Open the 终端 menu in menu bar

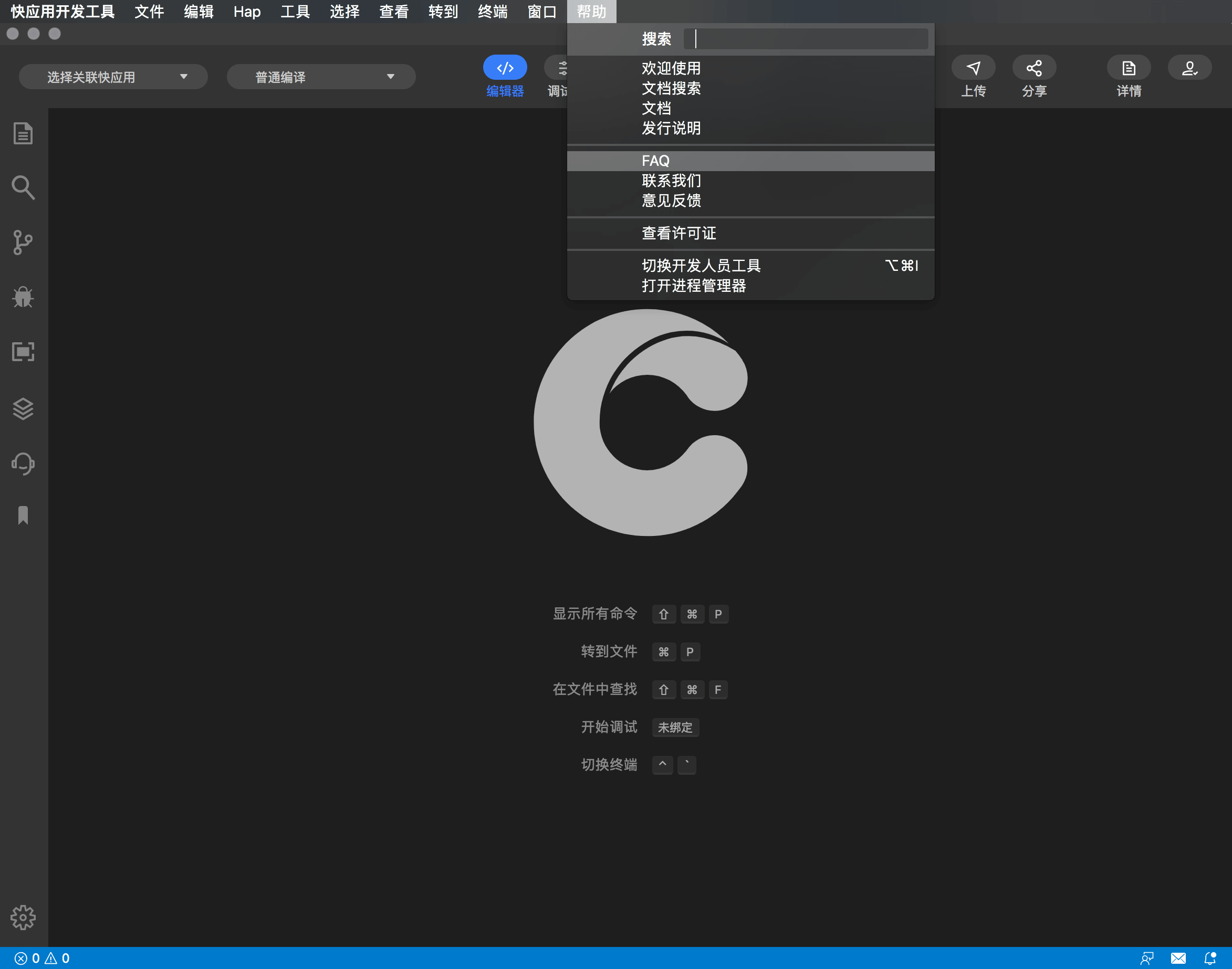492,12
